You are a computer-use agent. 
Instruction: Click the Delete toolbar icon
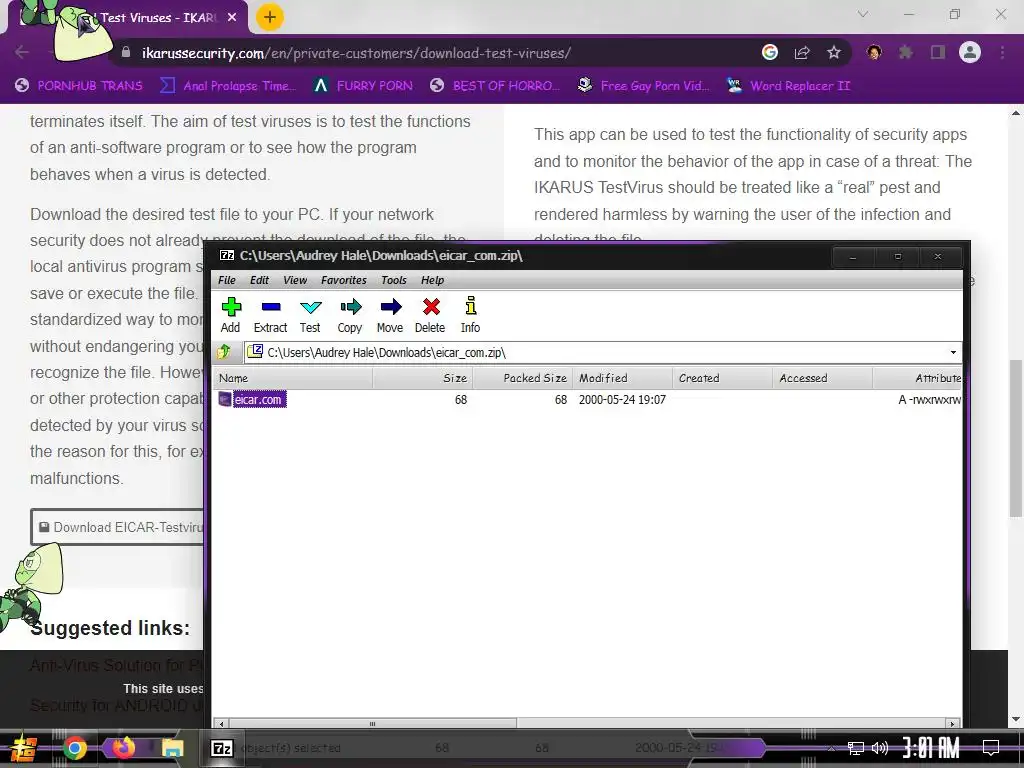430,315
